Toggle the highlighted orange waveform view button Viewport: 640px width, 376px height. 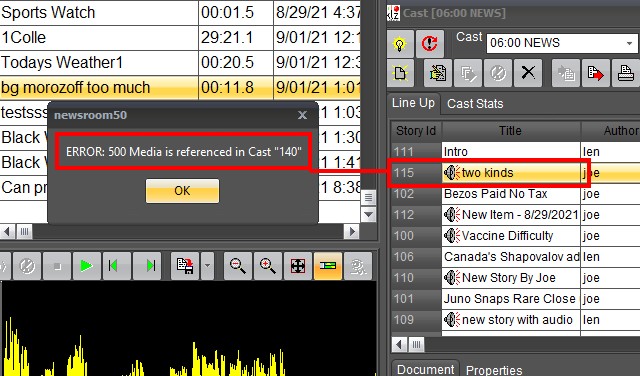(x=328, y=266)
